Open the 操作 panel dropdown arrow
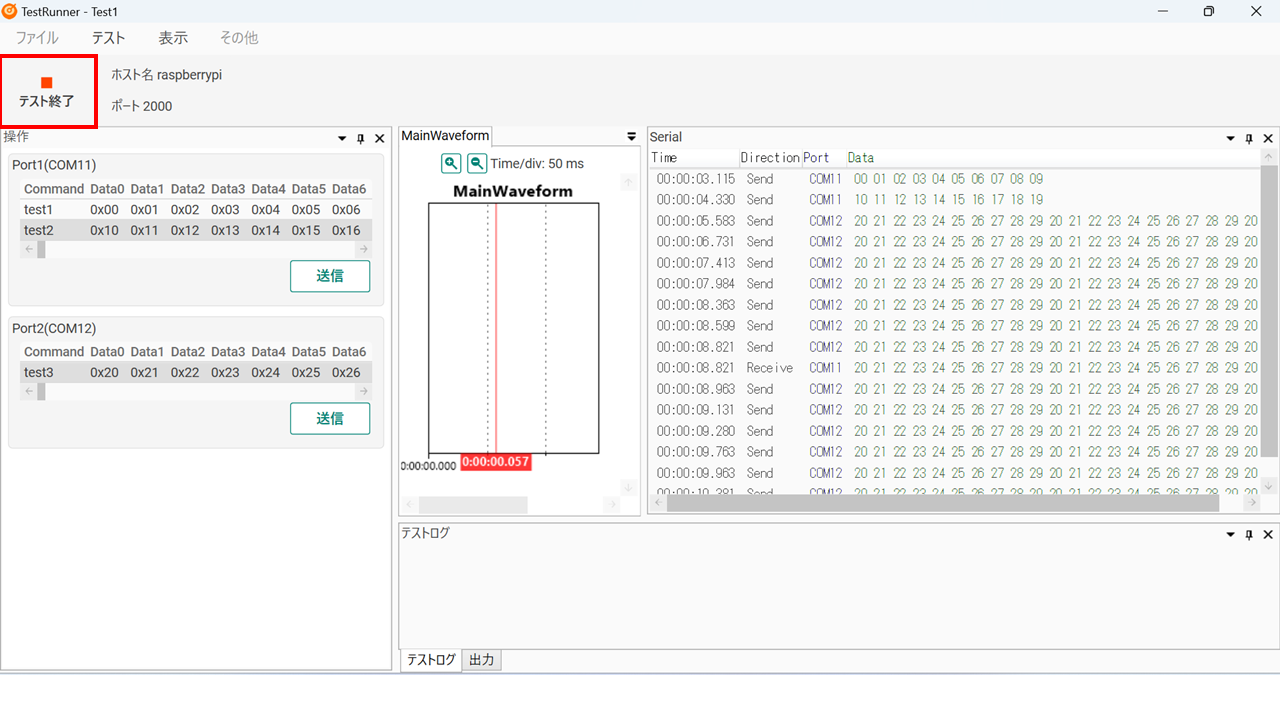This screenshot has height=720, width=1280. [341, 138]
